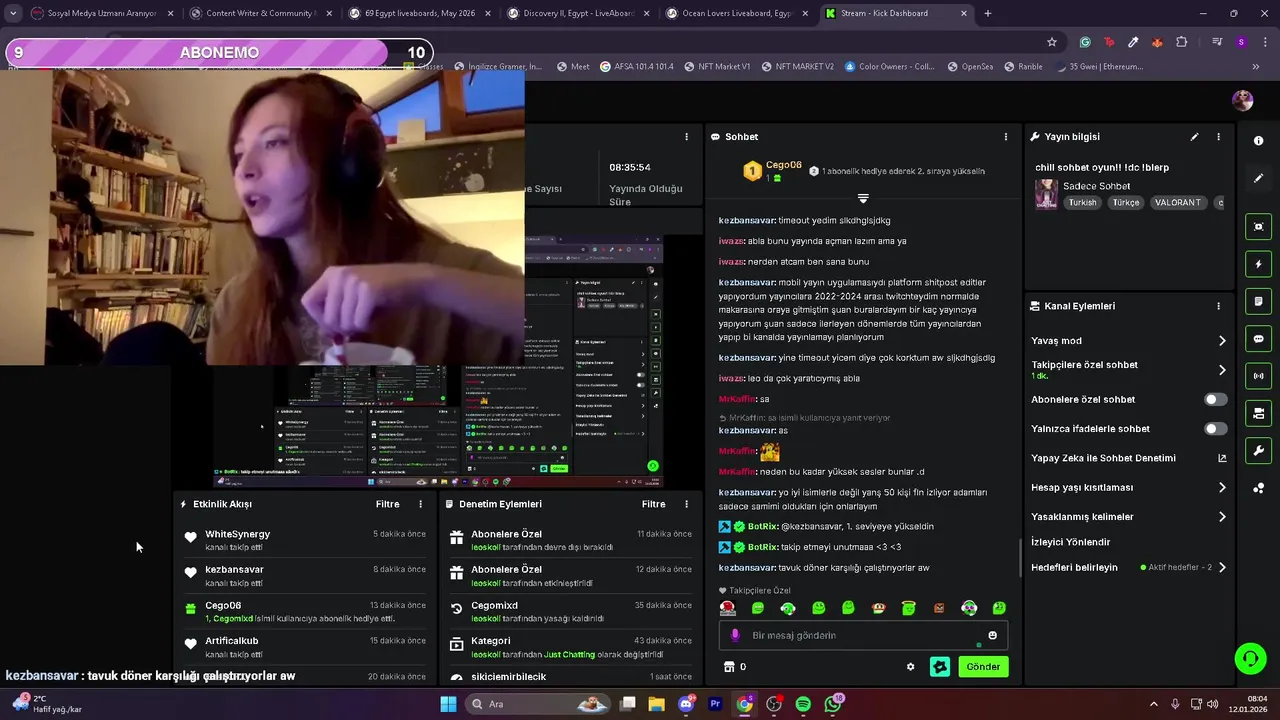Toggle the moderation actions document icon in sidebar
The height and width of the screenshot is (720, 1280).
coord(1258,301)
